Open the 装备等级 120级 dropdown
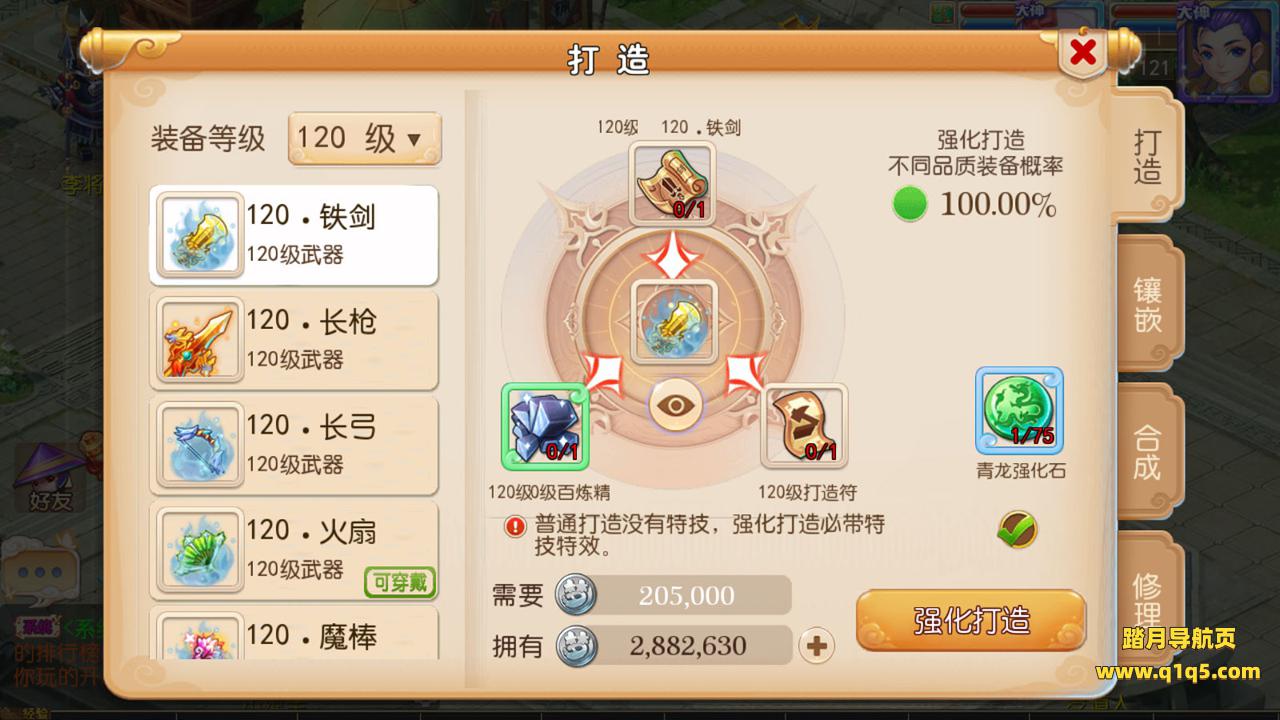This screenshot has width=1280, height=720. [364, 139]
